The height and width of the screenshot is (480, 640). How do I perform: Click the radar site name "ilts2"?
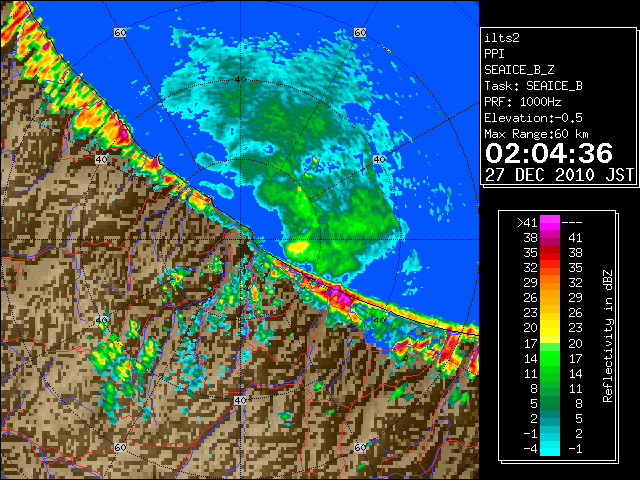pyautogui.click(x=502, y=38)
